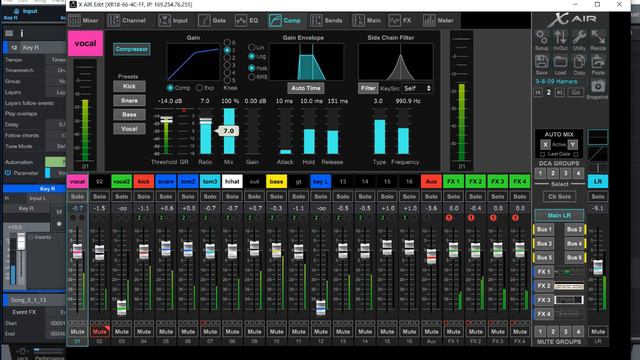Click the Clr Solo button
The image size is (640, 360).
(x=559, y=197)
